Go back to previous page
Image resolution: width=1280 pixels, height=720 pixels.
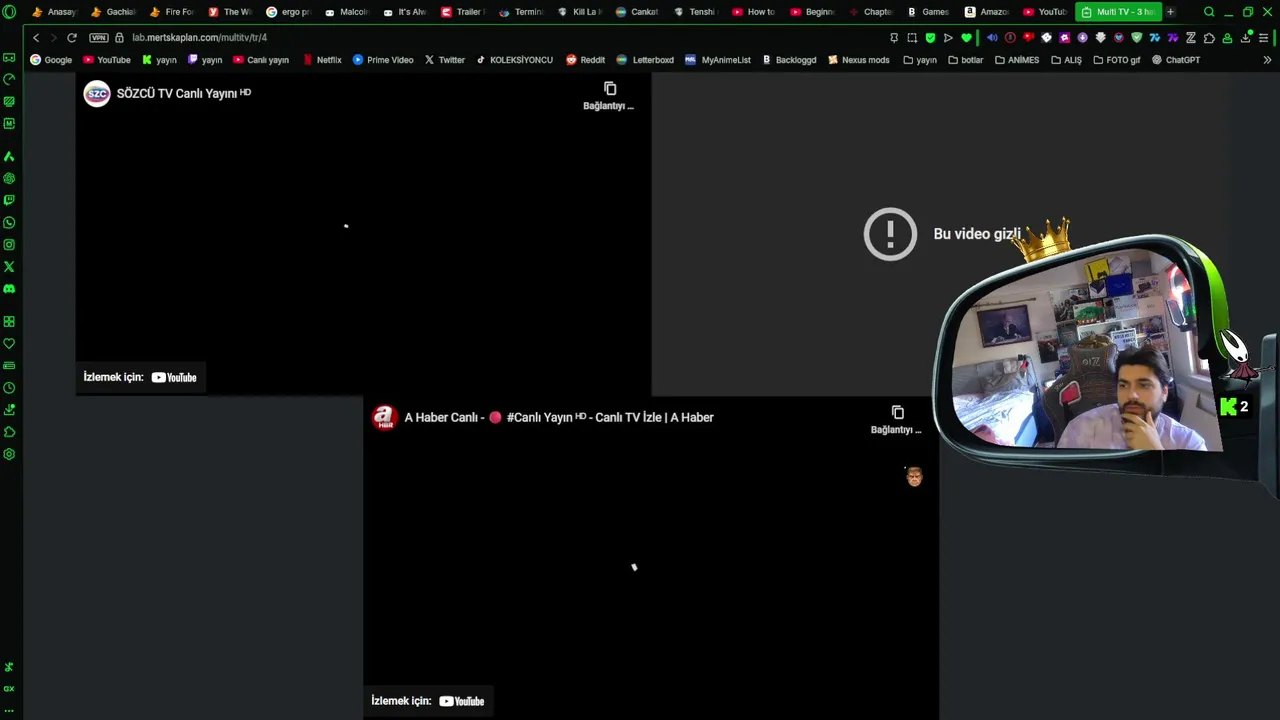[36, 38]
